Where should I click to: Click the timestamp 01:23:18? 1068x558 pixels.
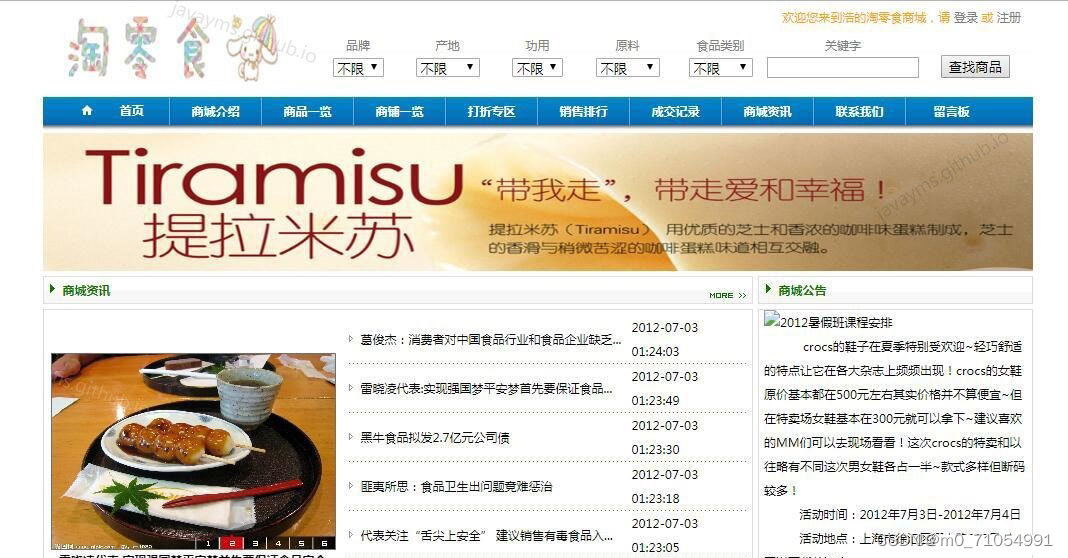click(x=655, y=499)
